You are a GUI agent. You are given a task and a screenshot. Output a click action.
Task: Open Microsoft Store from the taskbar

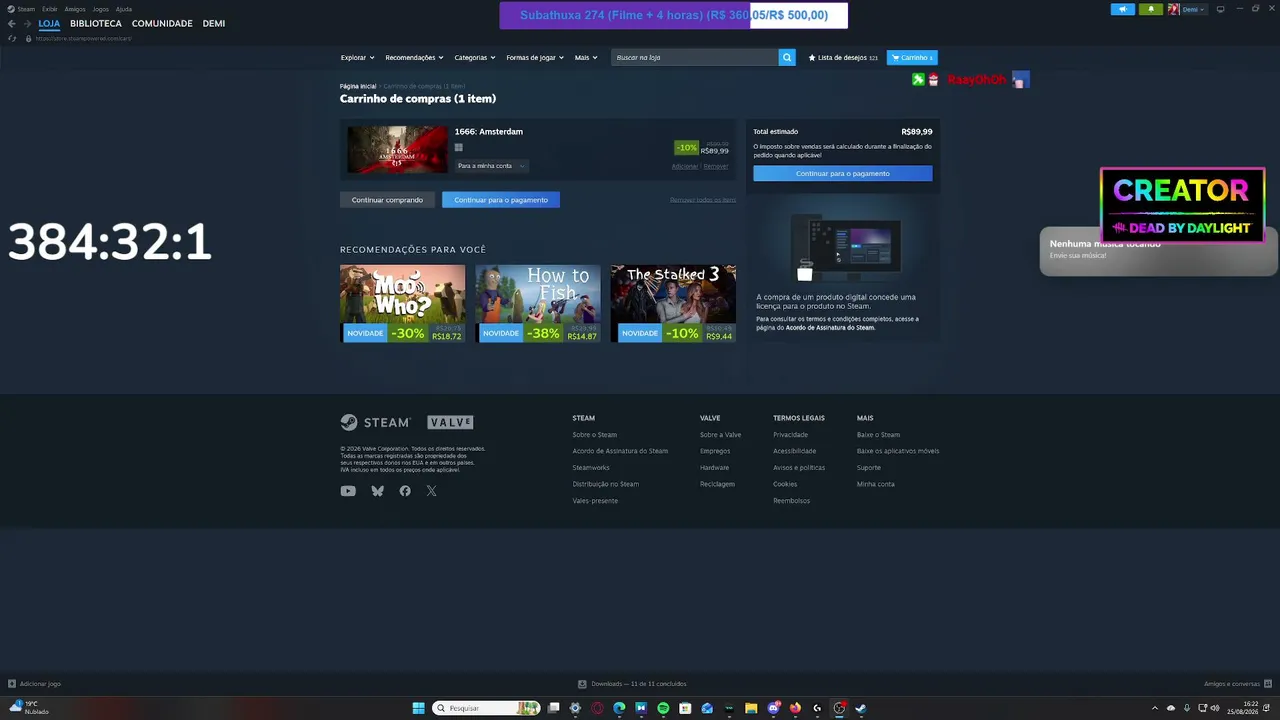coord(685,708)
